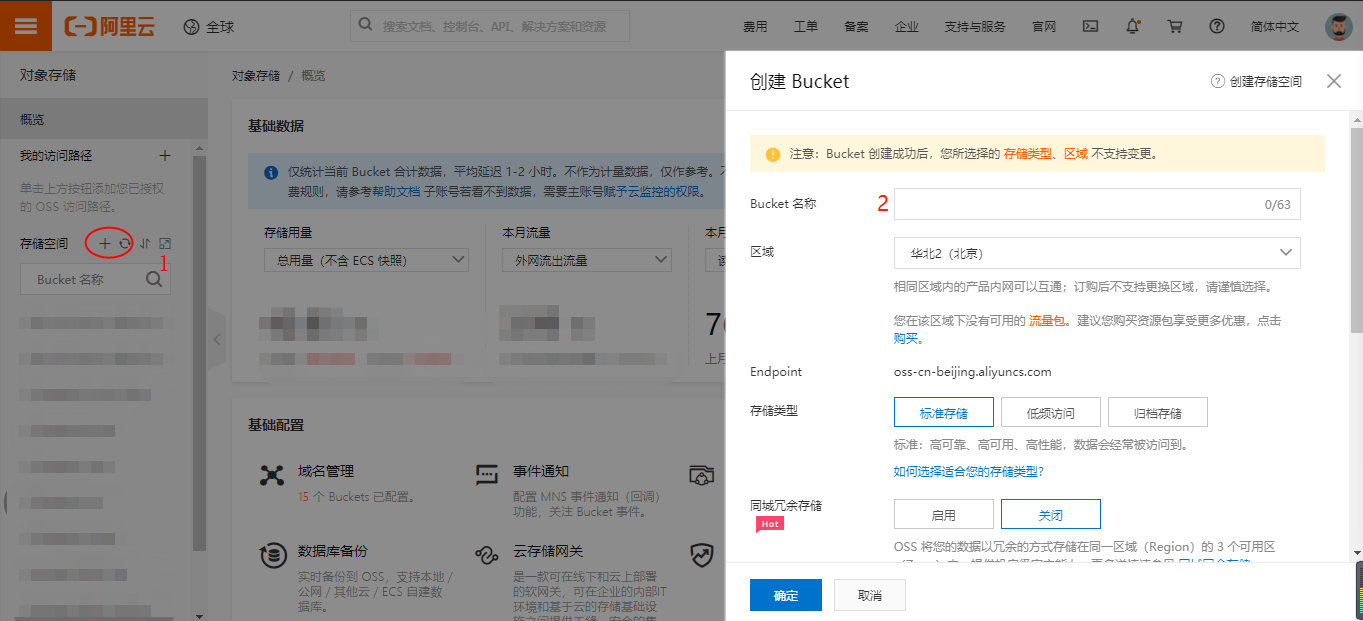Click the plus icon to create bucket

click(105, 243)
